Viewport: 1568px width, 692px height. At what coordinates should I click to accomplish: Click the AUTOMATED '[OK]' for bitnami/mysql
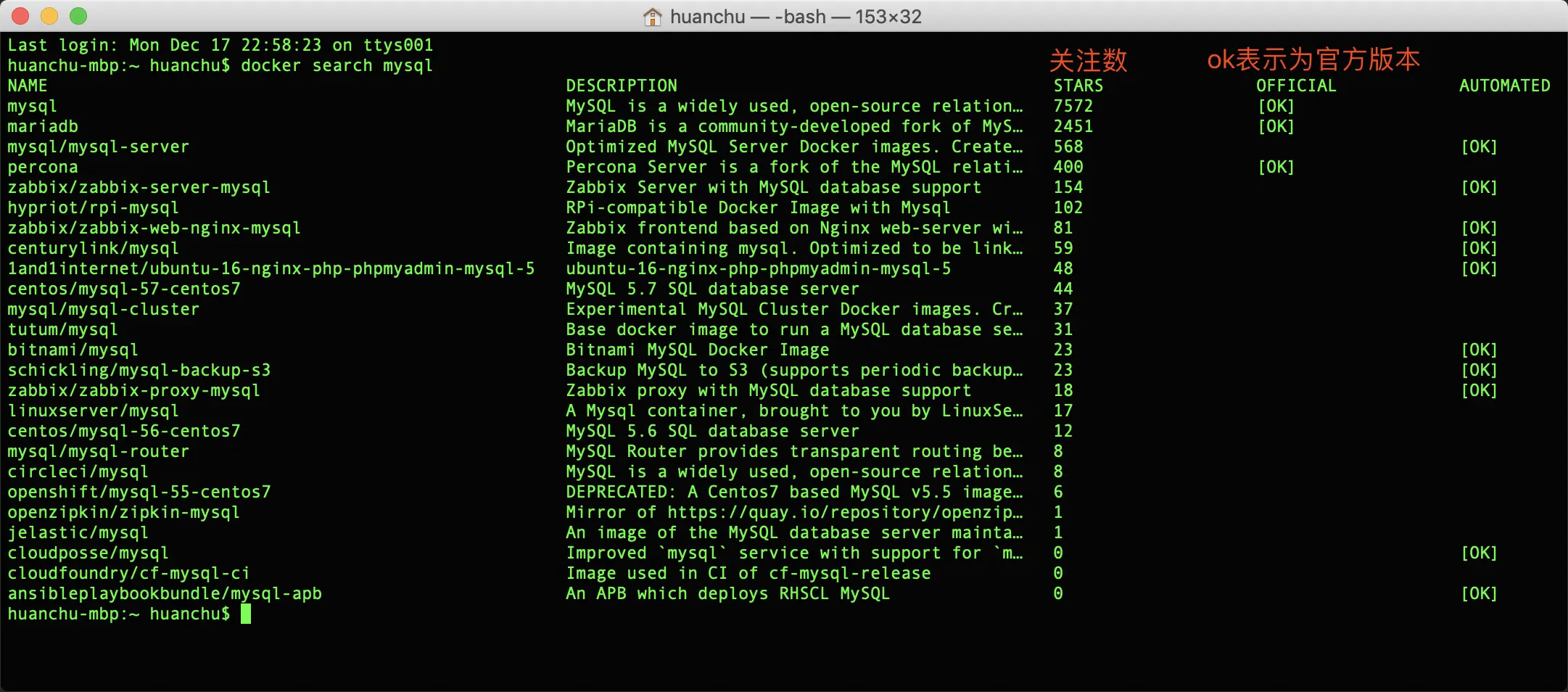pyautogui.click(x=1480, y=350)
